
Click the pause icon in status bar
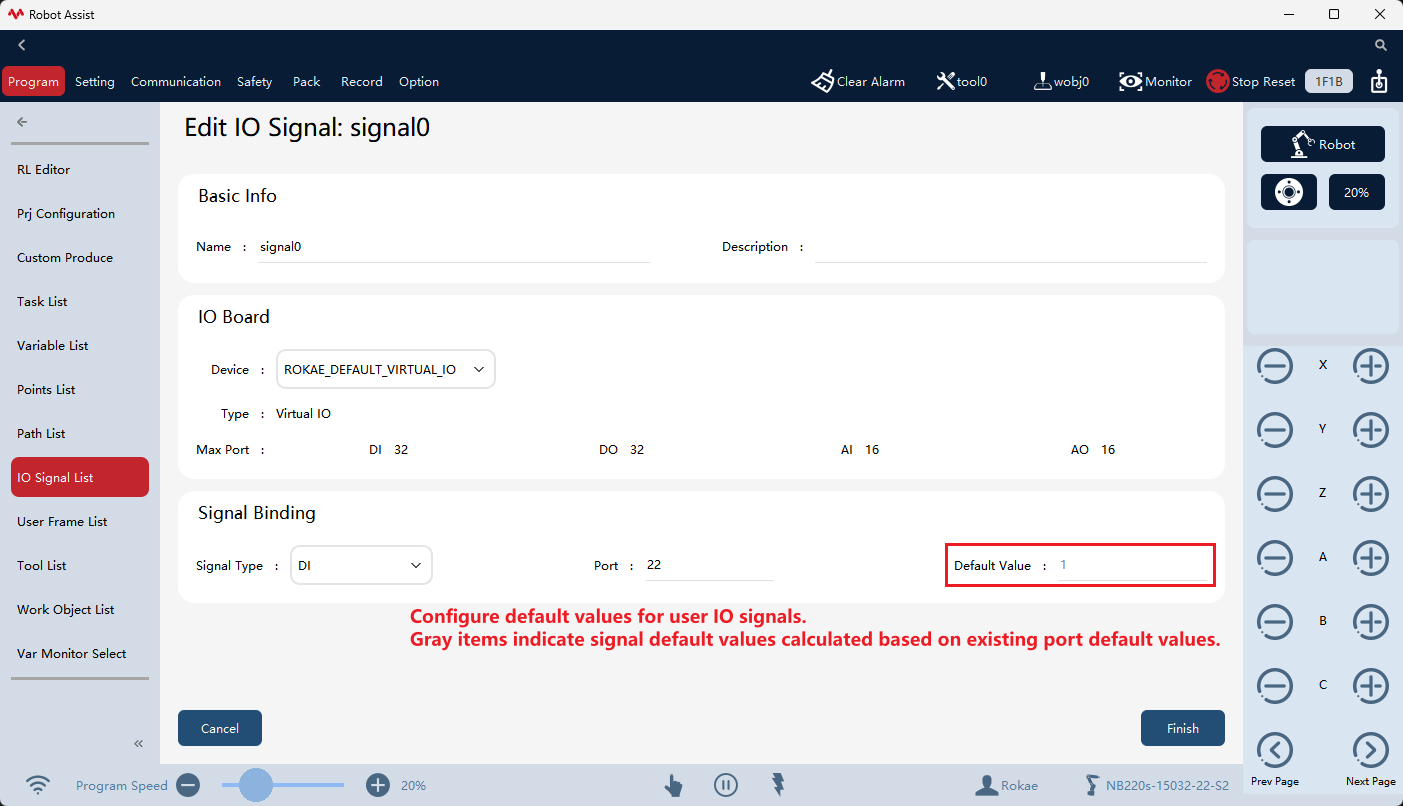point(726,785)
